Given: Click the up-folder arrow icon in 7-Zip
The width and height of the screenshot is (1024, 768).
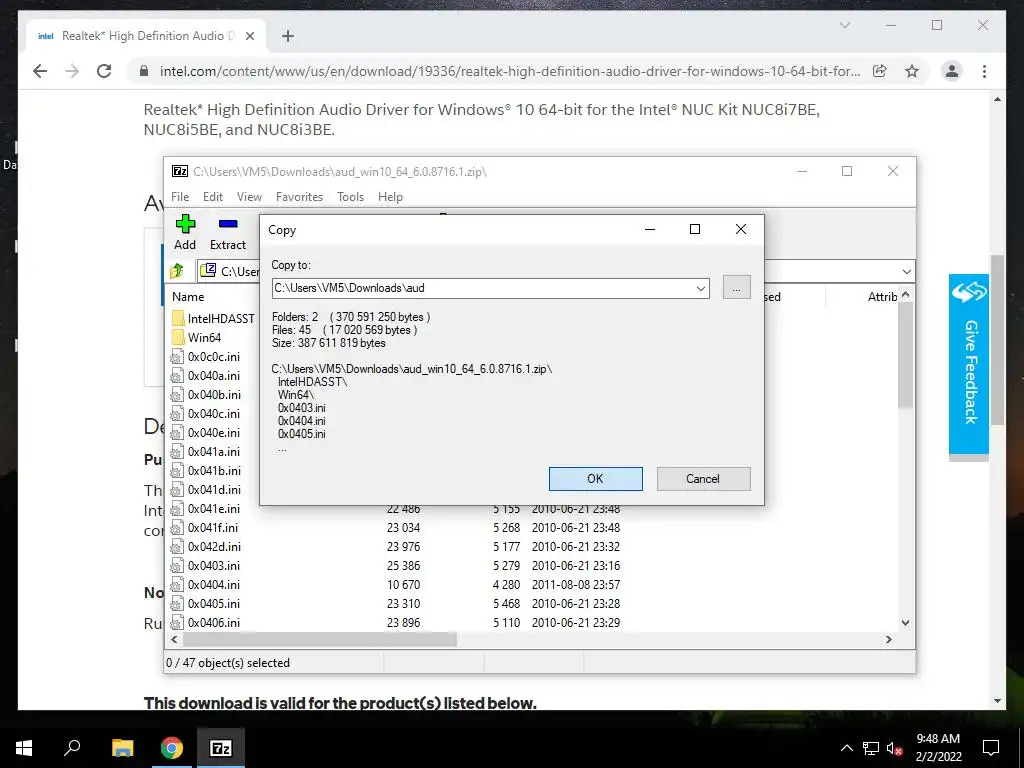Looking at the screenshot, I should click(x=177, y=270).
